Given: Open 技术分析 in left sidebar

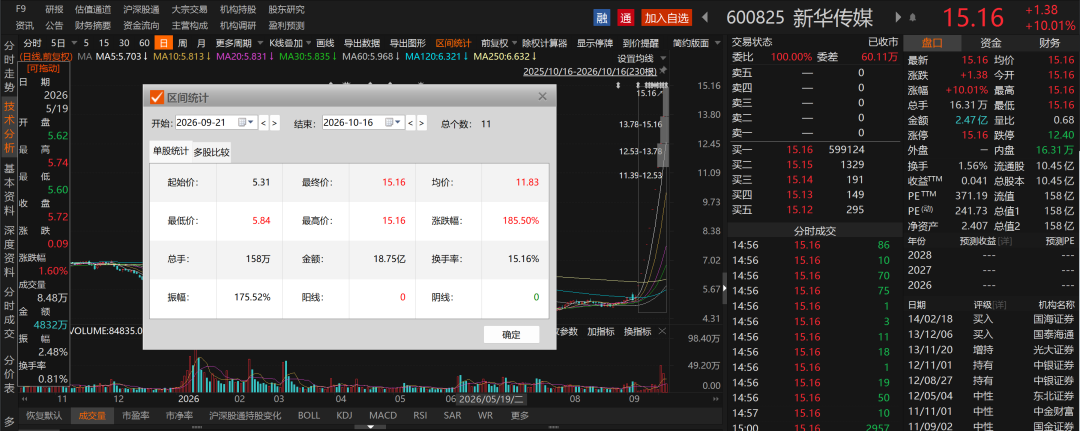Looking at the screenshot, I should (9, 127).
